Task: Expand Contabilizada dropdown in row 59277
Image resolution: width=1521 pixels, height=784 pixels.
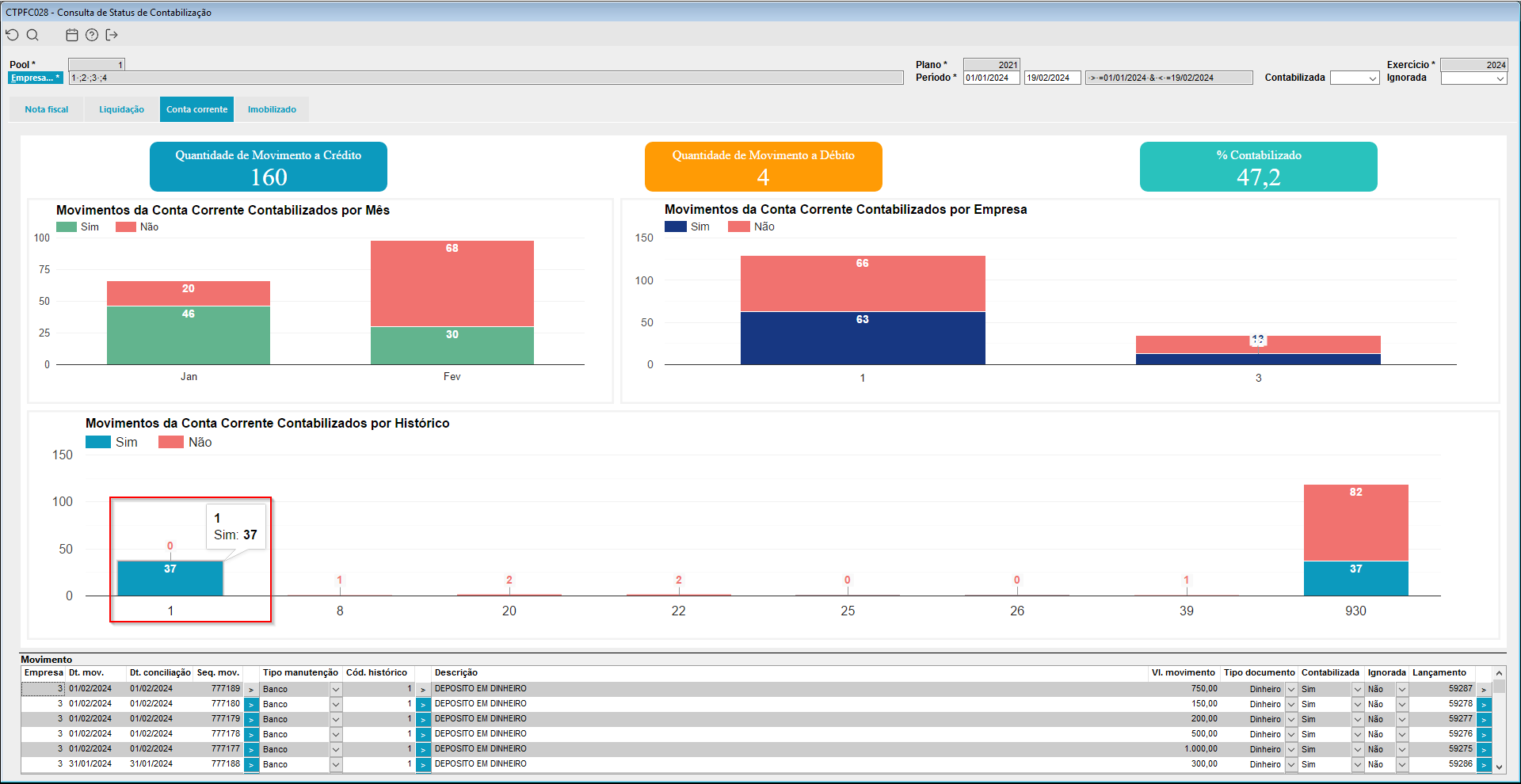Action: click(1358, 719)
